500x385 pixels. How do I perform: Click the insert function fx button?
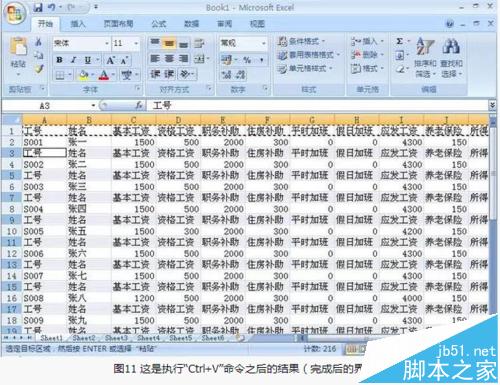click(139, 106)
